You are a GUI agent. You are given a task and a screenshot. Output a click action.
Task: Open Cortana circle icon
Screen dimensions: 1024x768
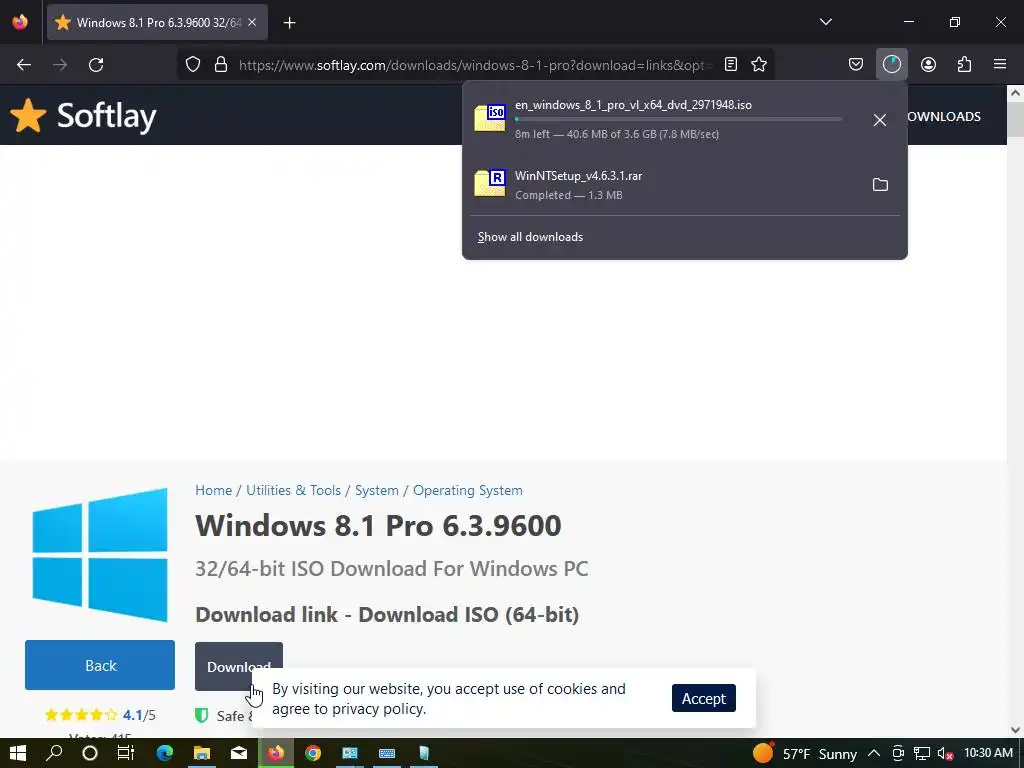pos(90,753)
